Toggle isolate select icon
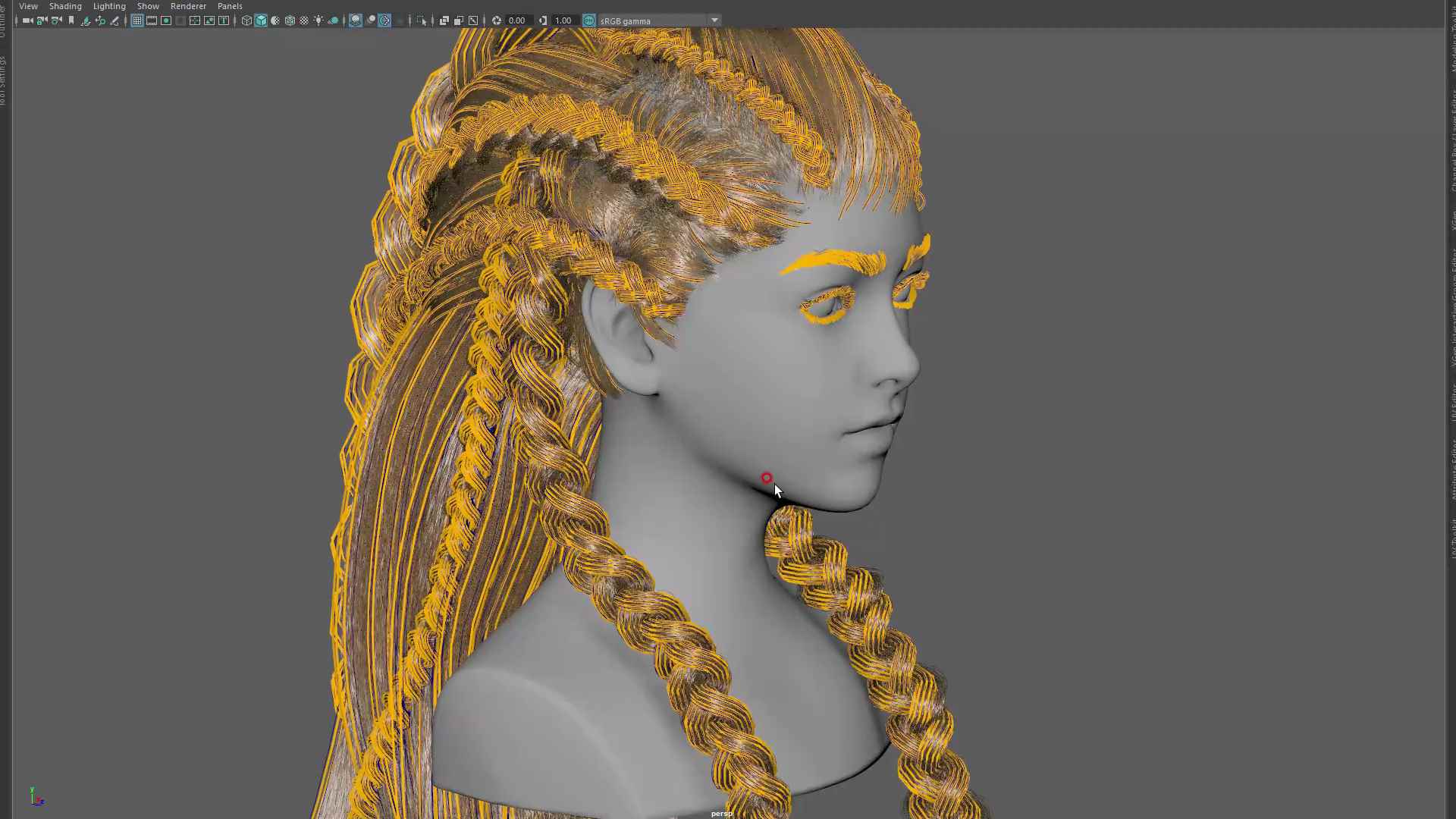This screenshot has width=1456, height=819. (422, 20)
